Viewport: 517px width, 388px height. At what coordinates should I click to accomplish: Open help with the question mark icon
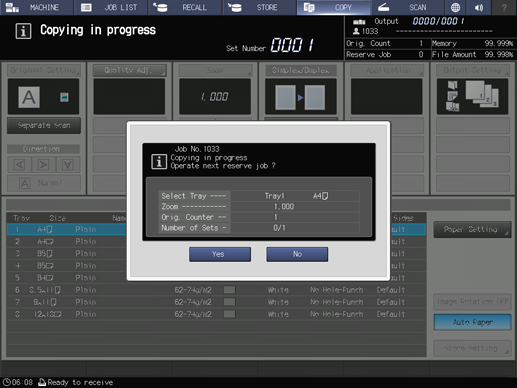[x=504, y=7]
